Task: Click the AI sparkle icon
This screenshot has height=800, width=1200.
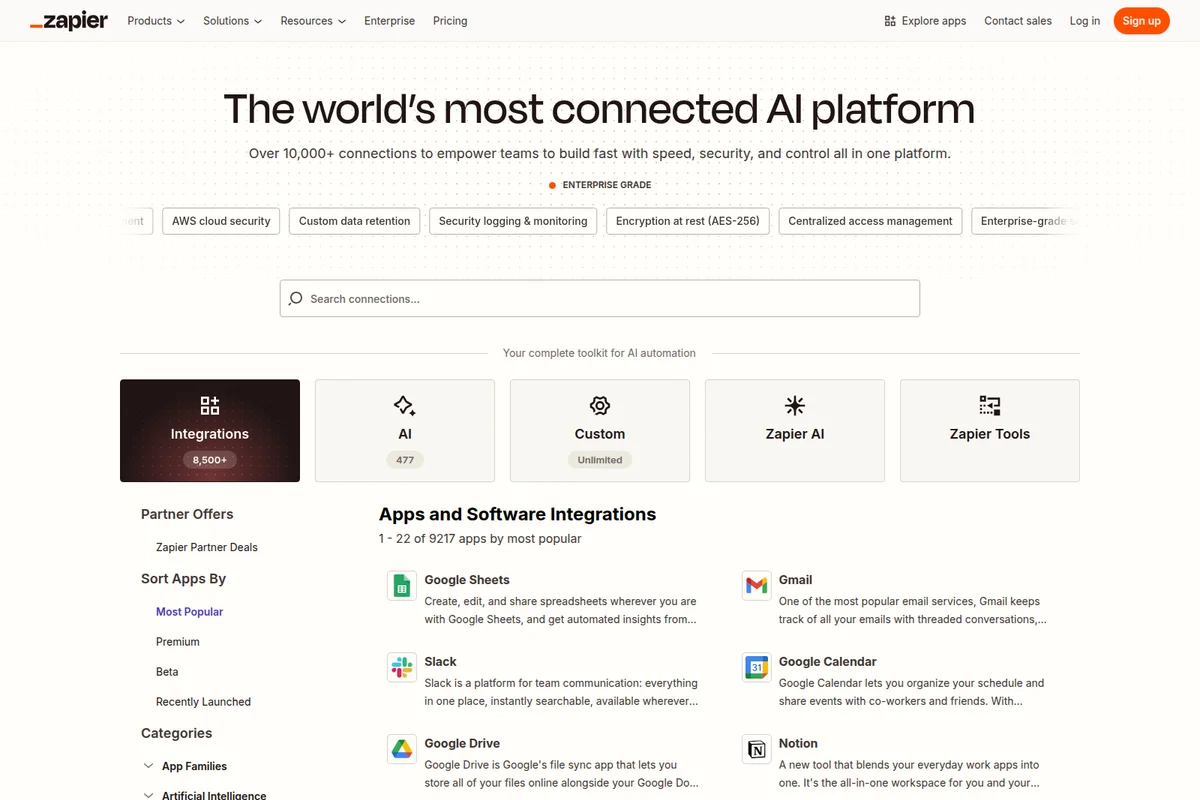Action: [404, 405]
